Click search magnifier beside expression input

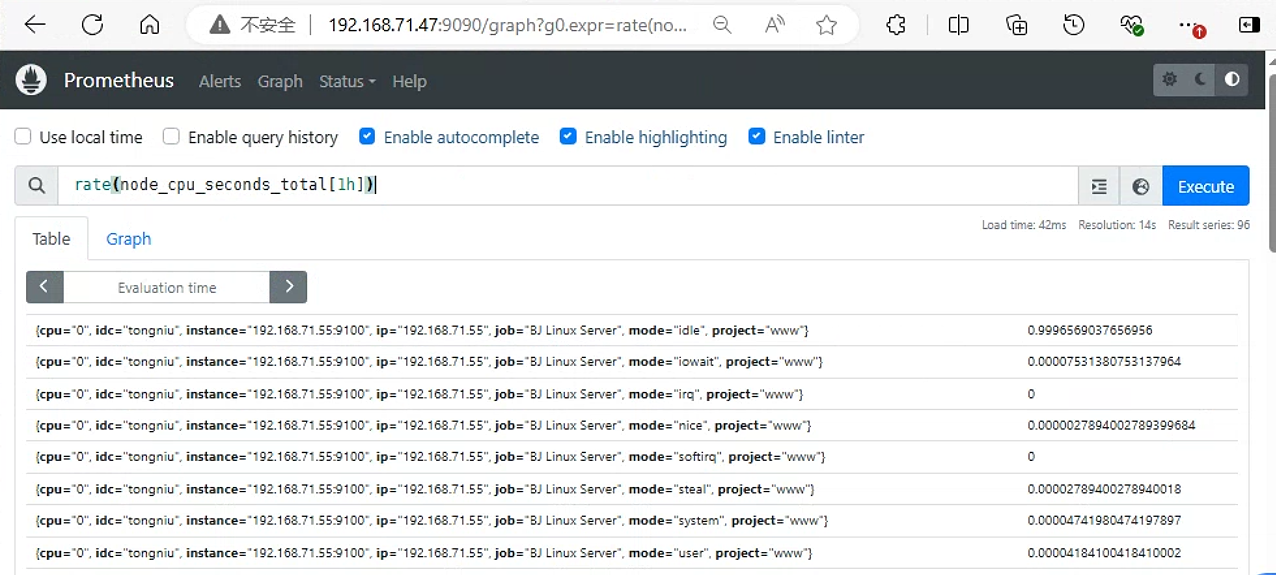tap(37, 186)
